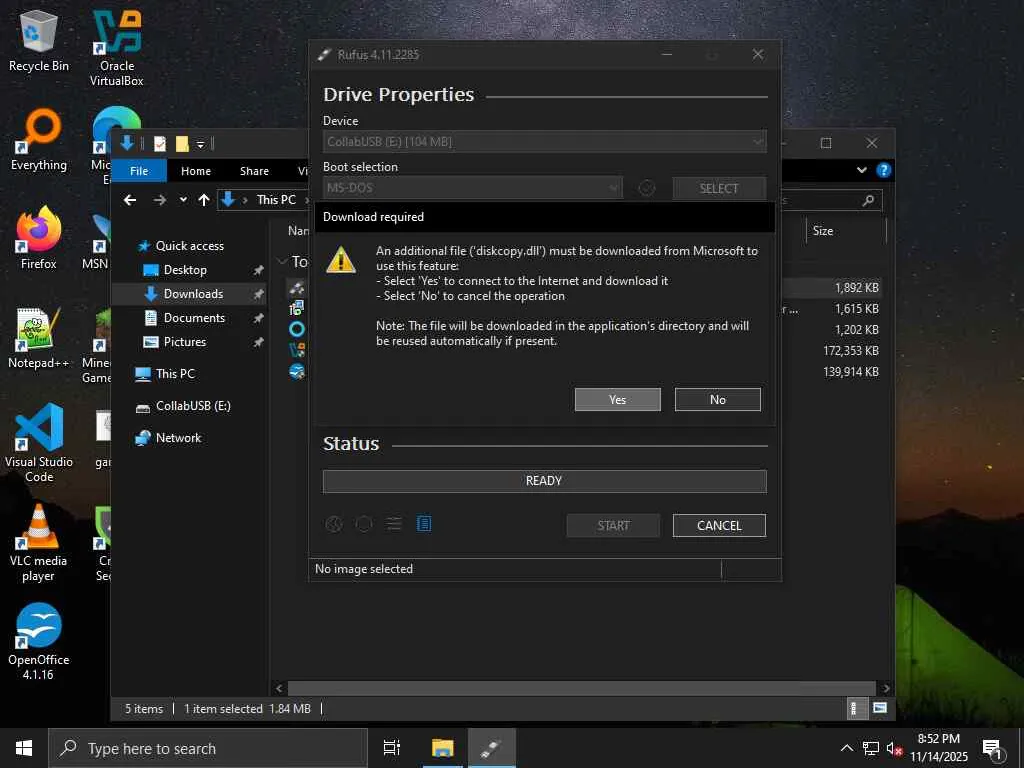Collapse the 'To...' file group chevron
This screenshot has height=768, width=1024.
283,261
